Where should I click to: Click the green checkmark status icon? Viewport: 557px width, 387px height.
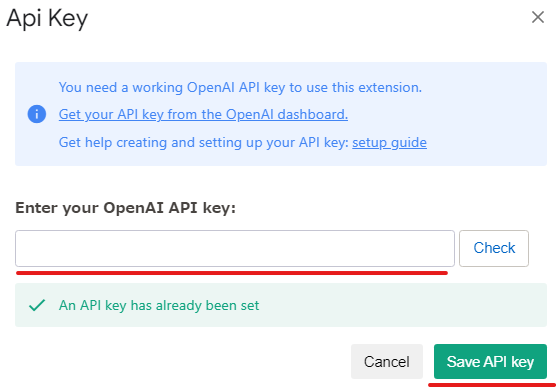point(37,305)
